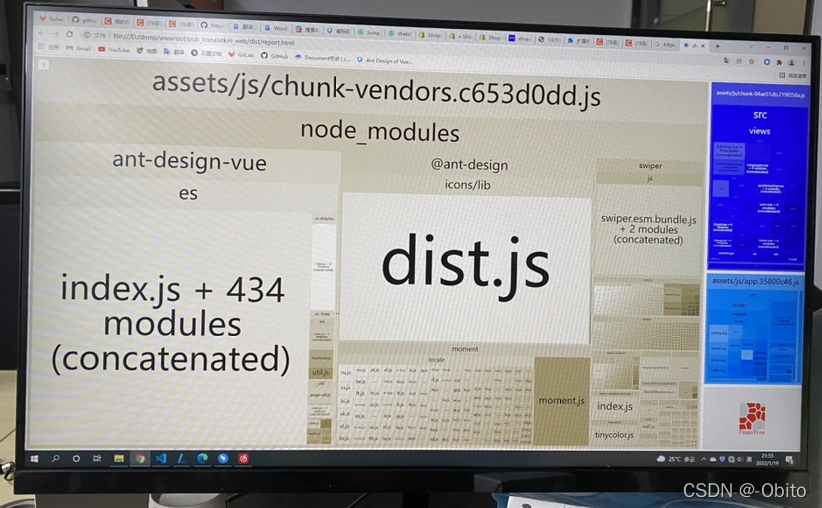Open the GitLab bookmark
Image resolution: width=822 pixels, height=508 pixels.
click(241, 55)
